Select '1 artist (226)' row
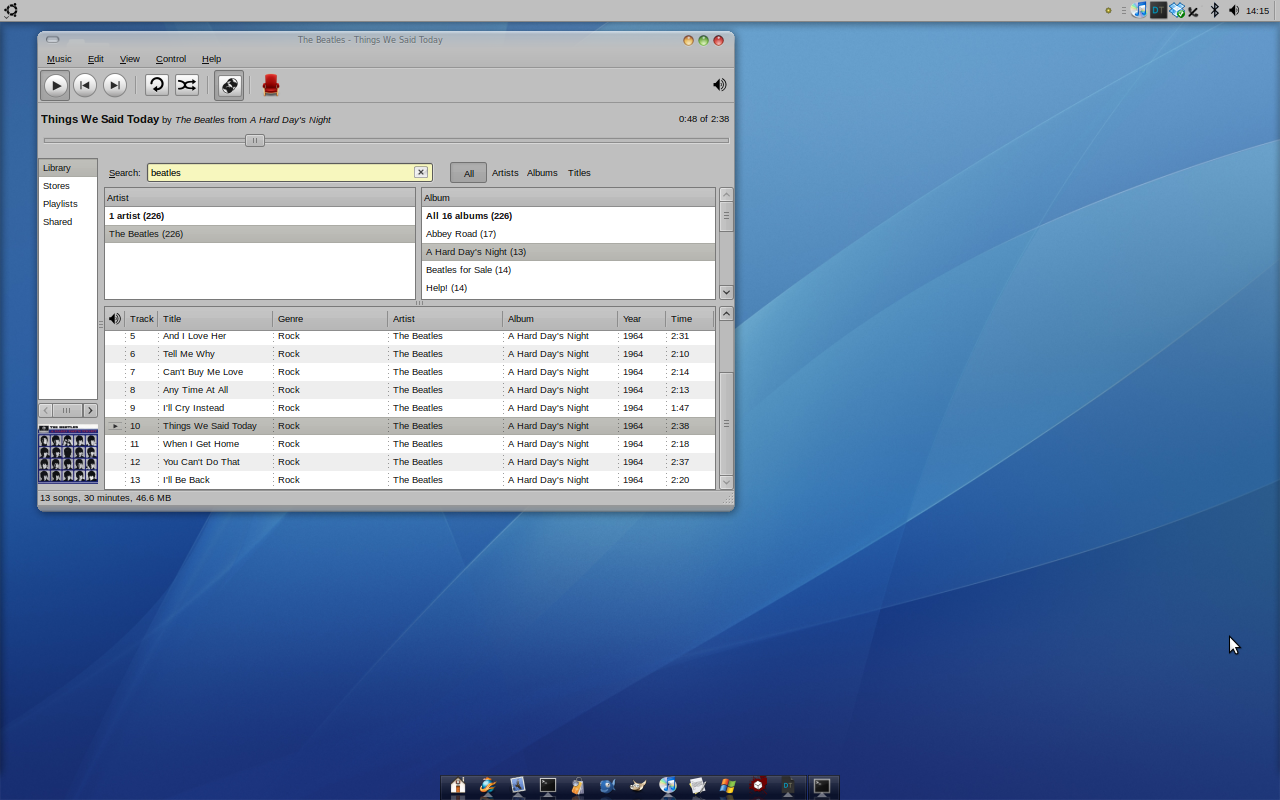 click(x=260, y=216)
